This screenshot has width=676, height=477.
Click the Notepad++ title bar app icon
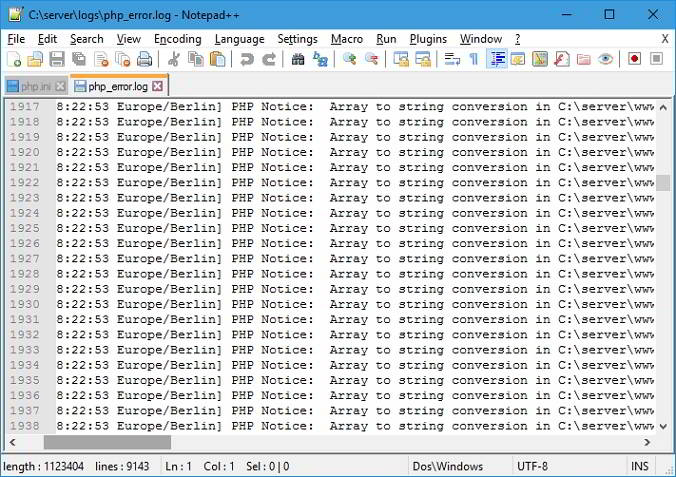(16, 14)
